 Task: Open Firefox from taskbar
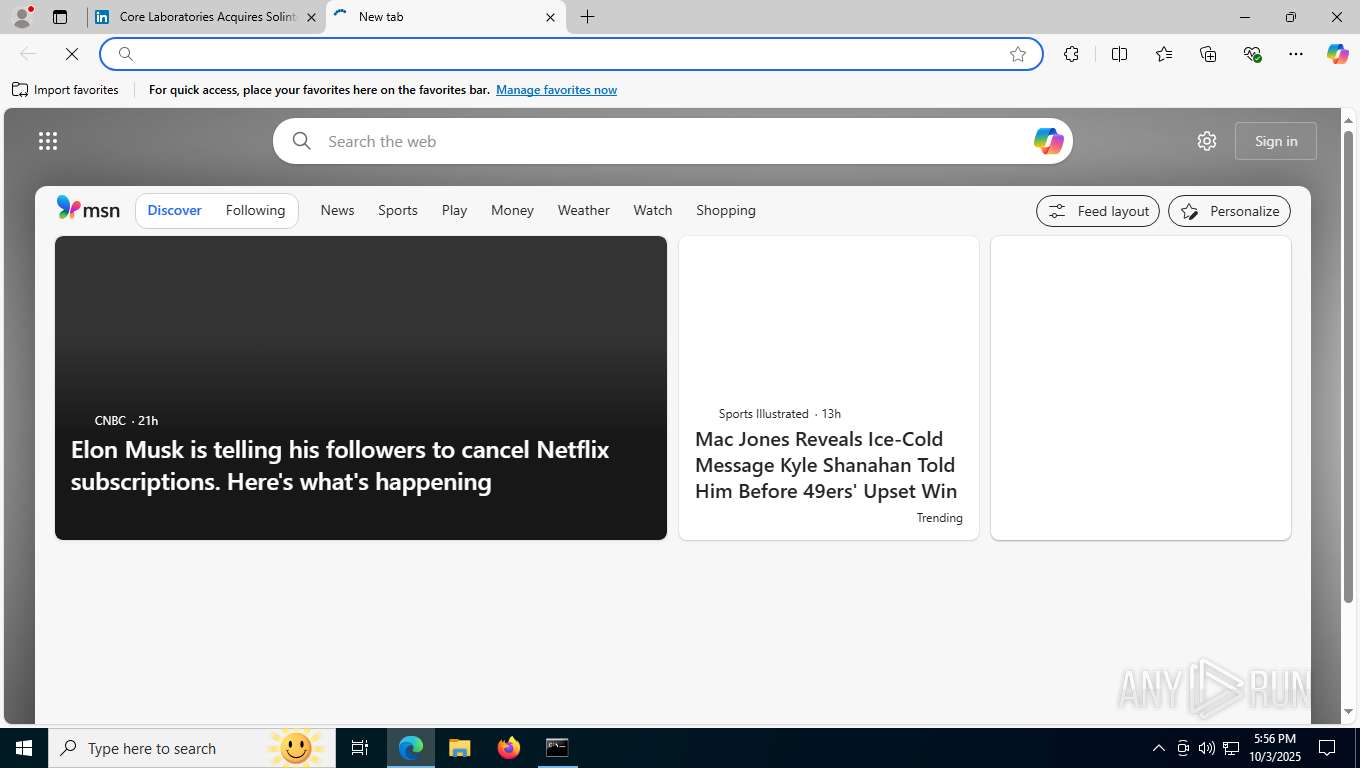pos(508,748)
